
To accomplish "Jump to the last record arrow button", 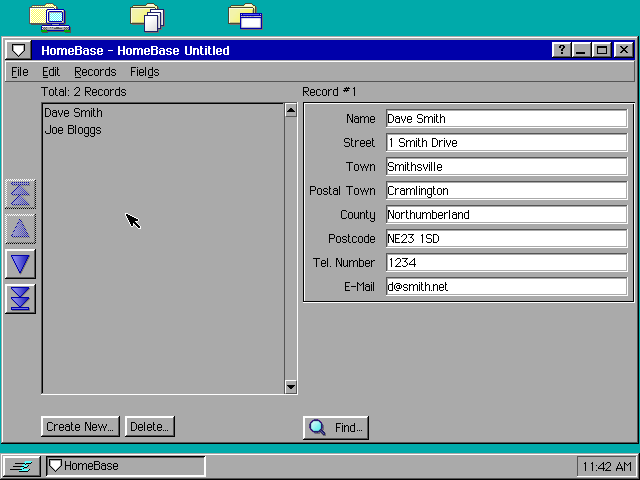I will click(x=20, y=299).
